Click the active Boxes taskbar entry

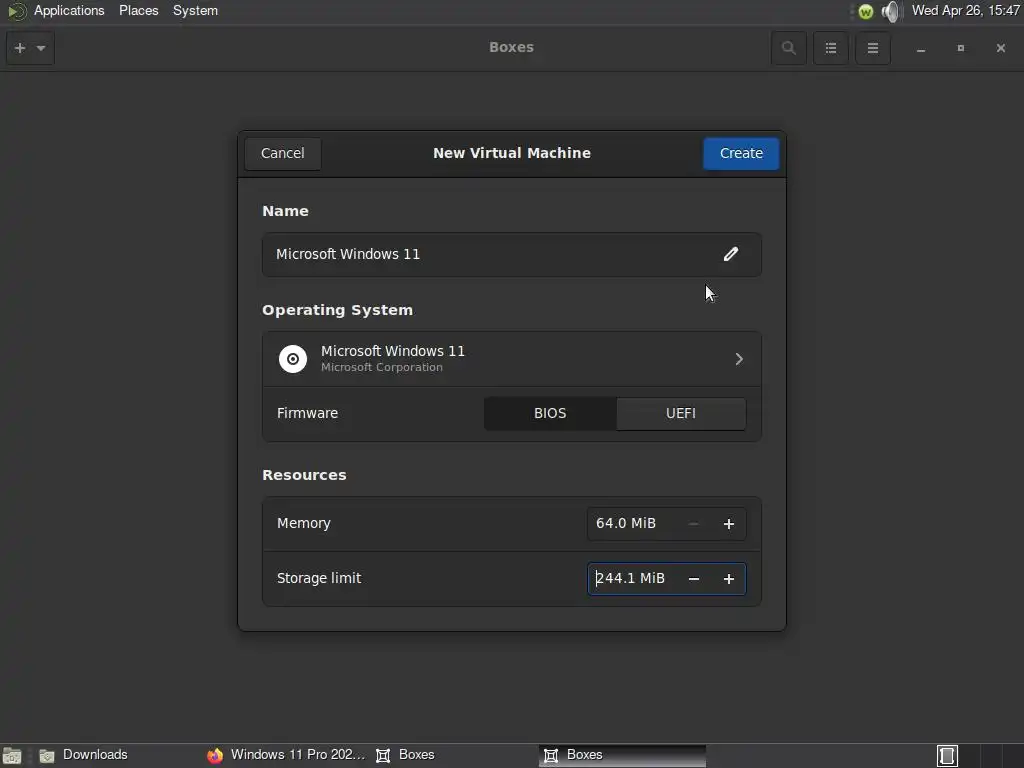click(x=622, y=755)
